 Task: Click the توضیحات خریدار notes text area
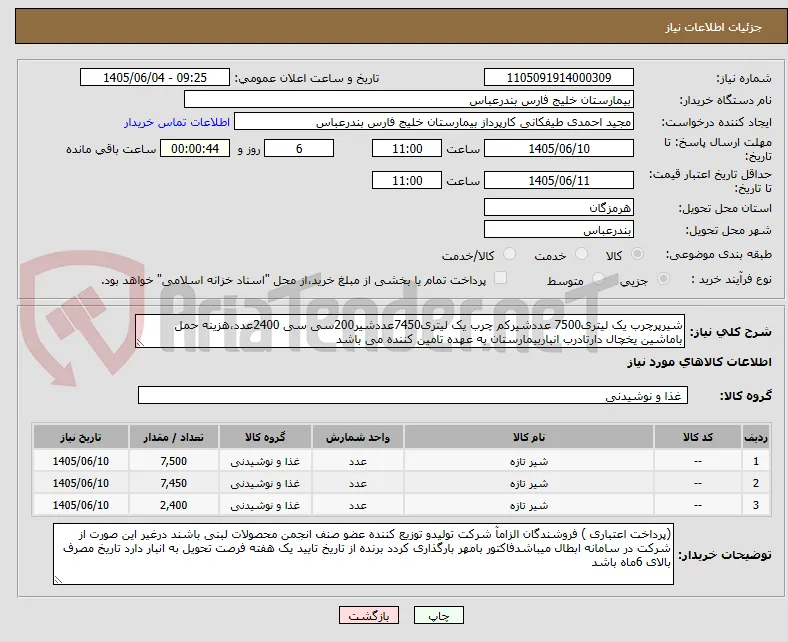click(363, 554)
